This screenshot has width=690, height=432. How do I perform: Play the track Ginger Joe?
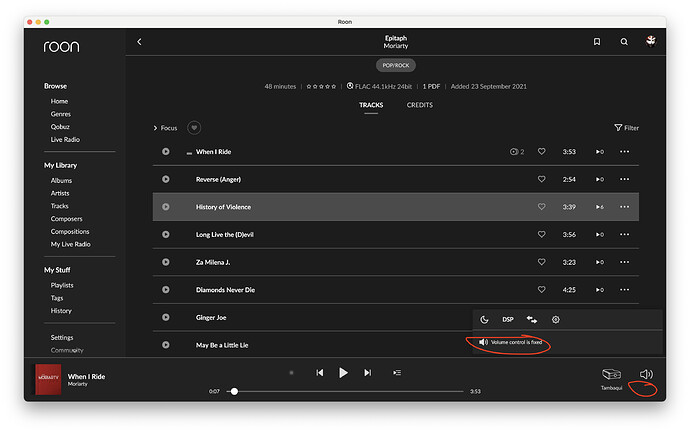pos(165,317)
